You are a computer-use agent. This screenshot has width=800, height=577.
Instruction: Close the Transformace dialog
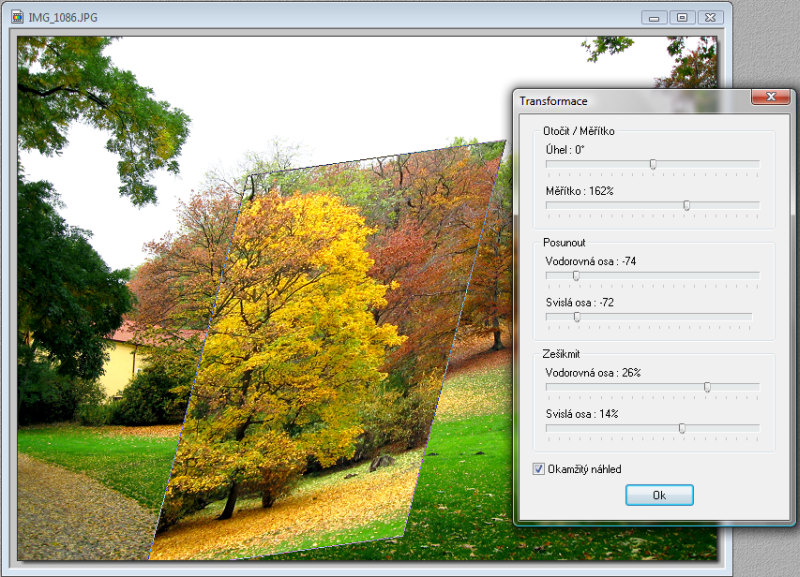(771, 96)
